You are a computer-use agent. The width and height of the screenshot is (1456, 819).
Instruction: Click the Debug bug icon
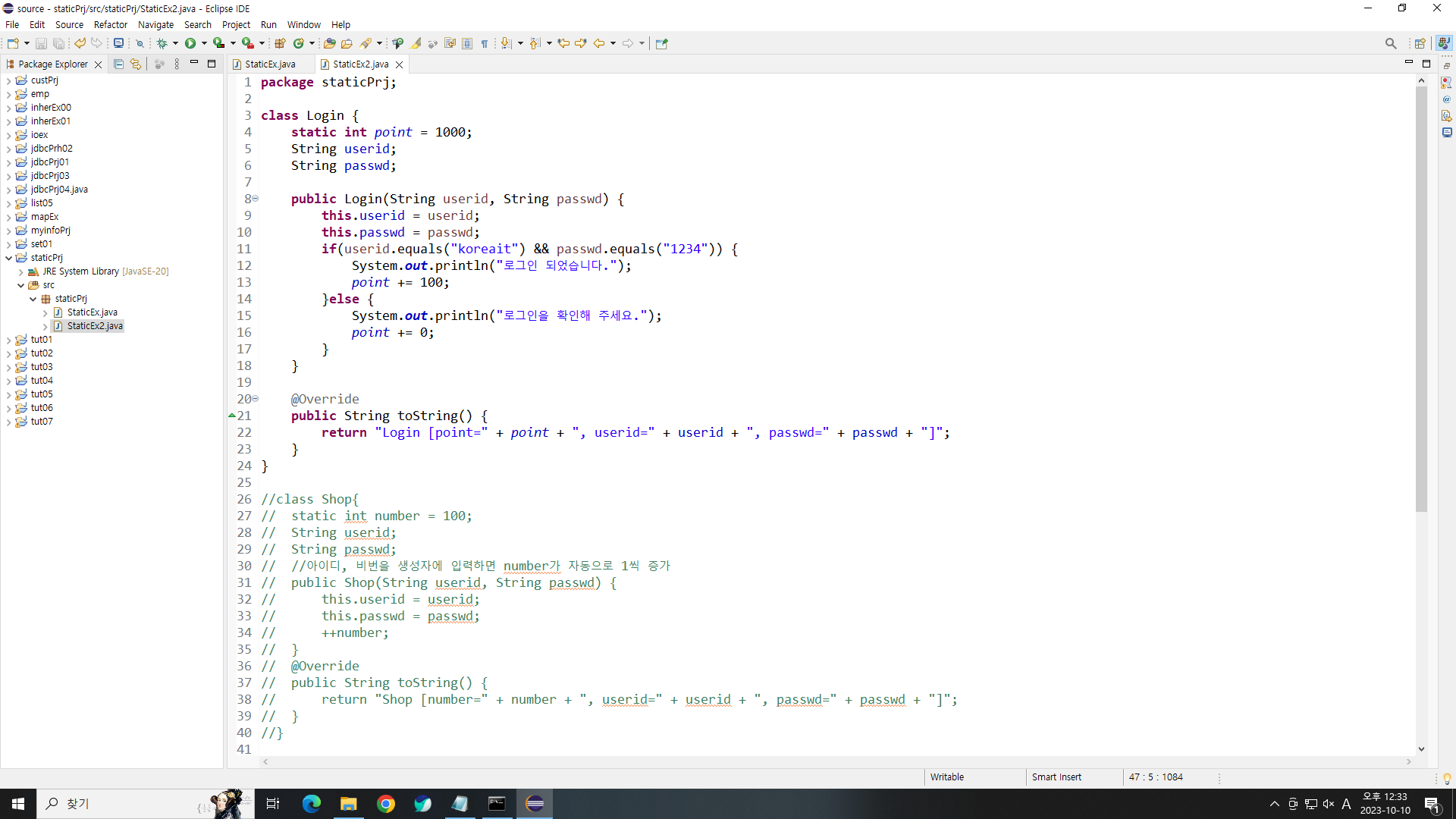tap(162, 43)
